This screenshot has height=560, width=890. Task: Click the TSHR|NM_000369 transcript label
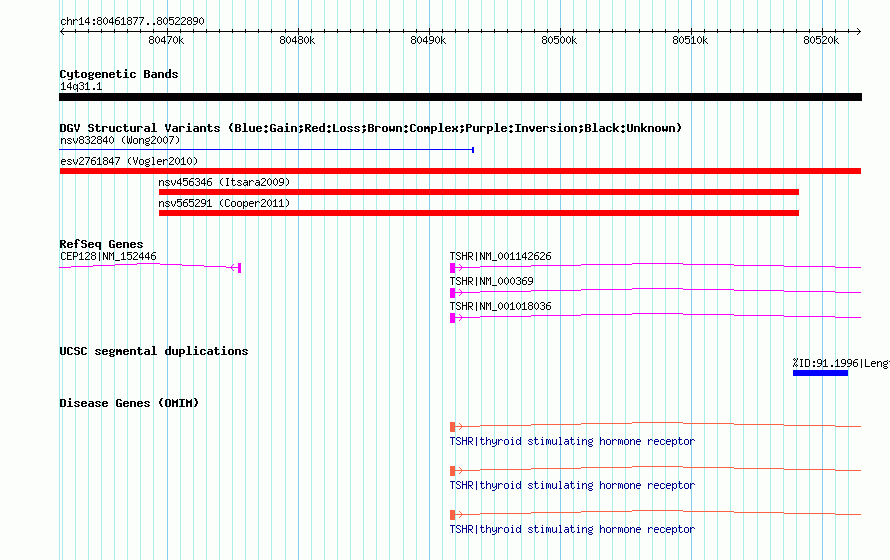tap(492, 281)
